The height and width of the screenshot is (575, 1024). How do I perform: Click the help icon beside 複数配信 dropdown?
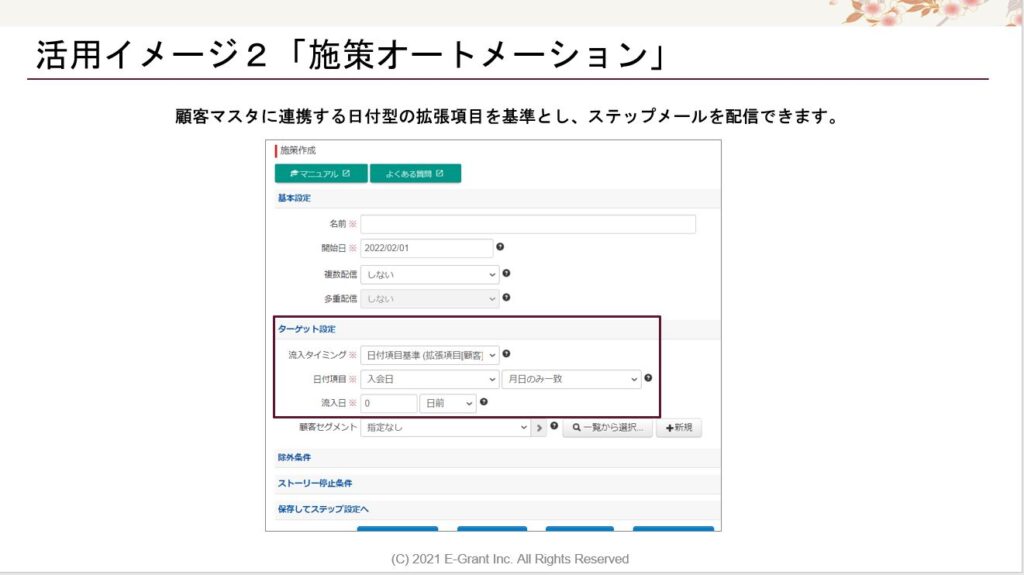506,273
